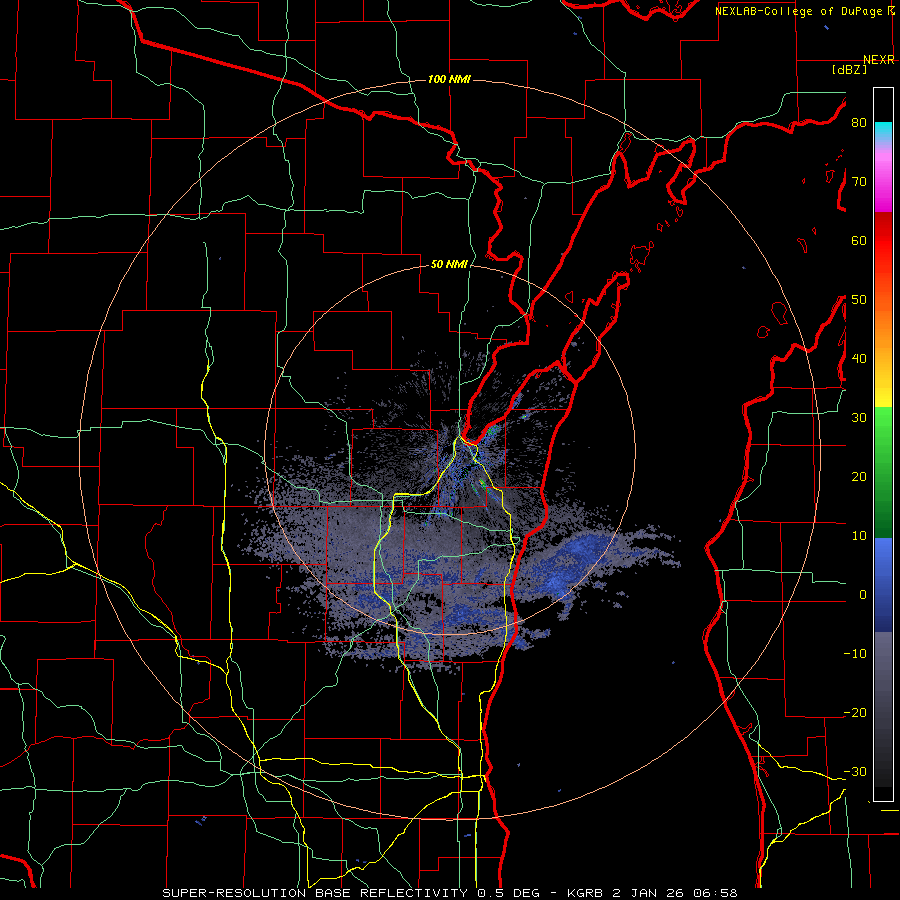Click the [dBZ] units label
Screen dimensions: 900x900
pyautogui.click(x=849, y=69)
